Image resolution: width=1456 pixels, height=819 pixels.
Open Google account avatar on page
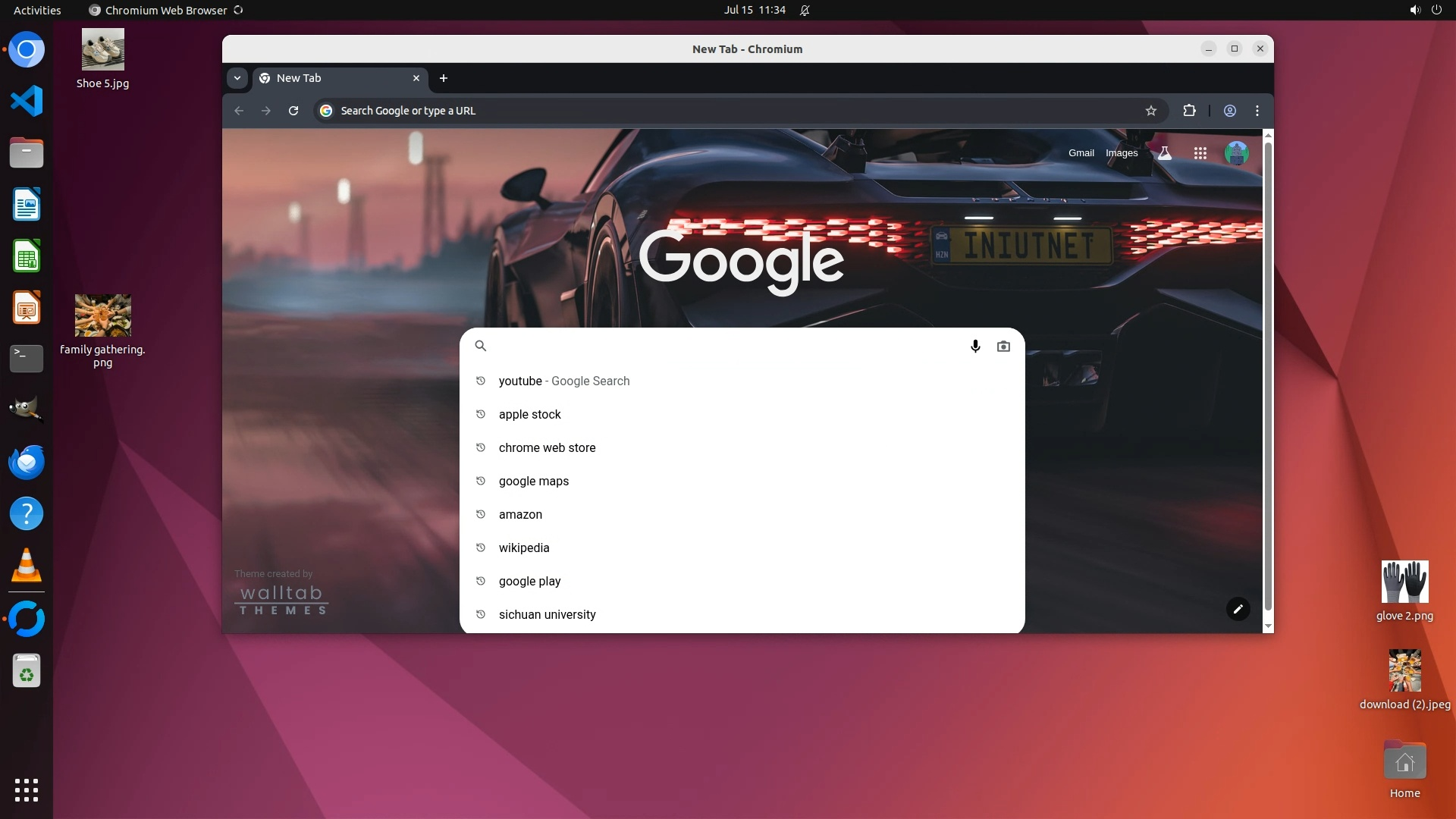click(1236, 153)
